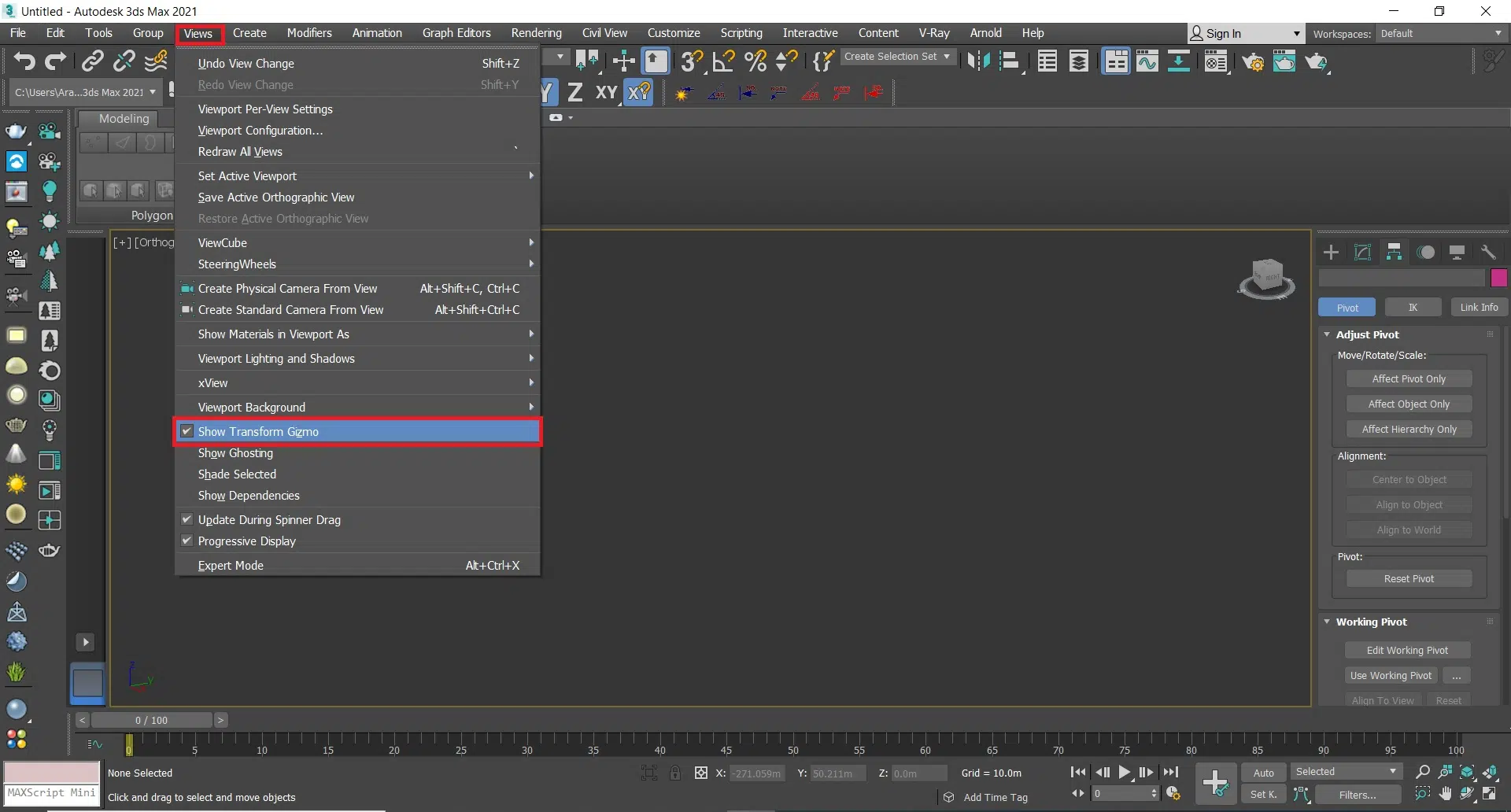
Task: Open the Rendering menu
Action: [536, 33]
